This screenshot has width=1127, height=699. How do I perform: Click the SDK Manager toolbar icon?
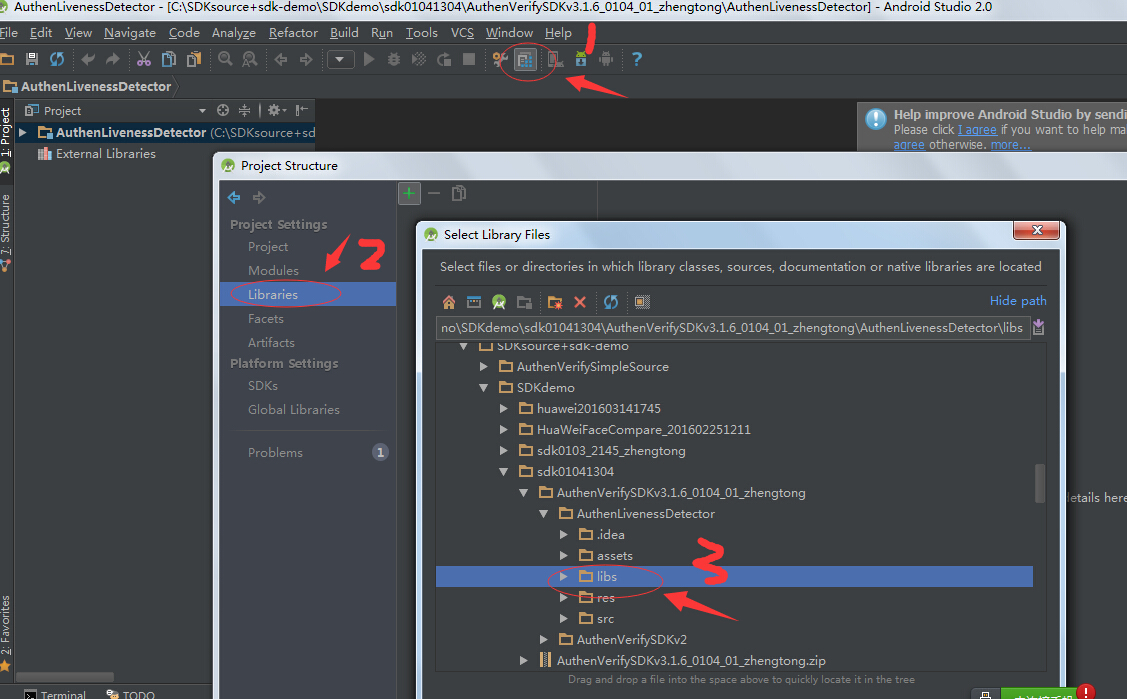pyautogui.click(x=580, y=60)
